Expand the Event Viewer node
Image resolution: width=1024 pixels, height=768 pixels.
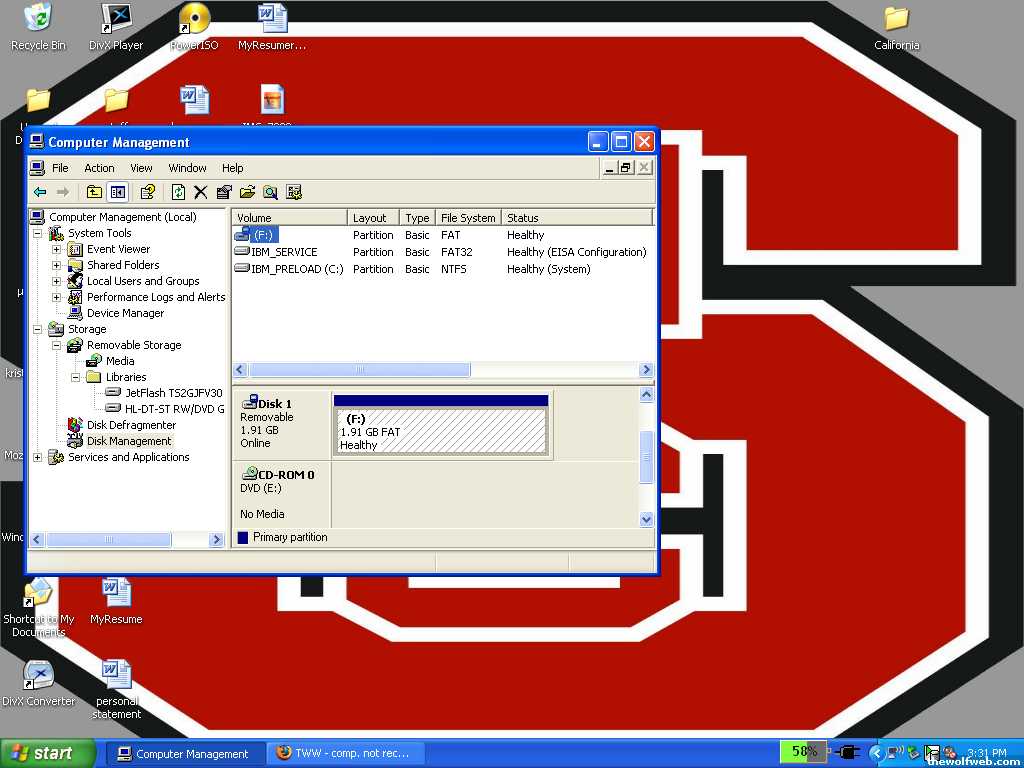57,249
